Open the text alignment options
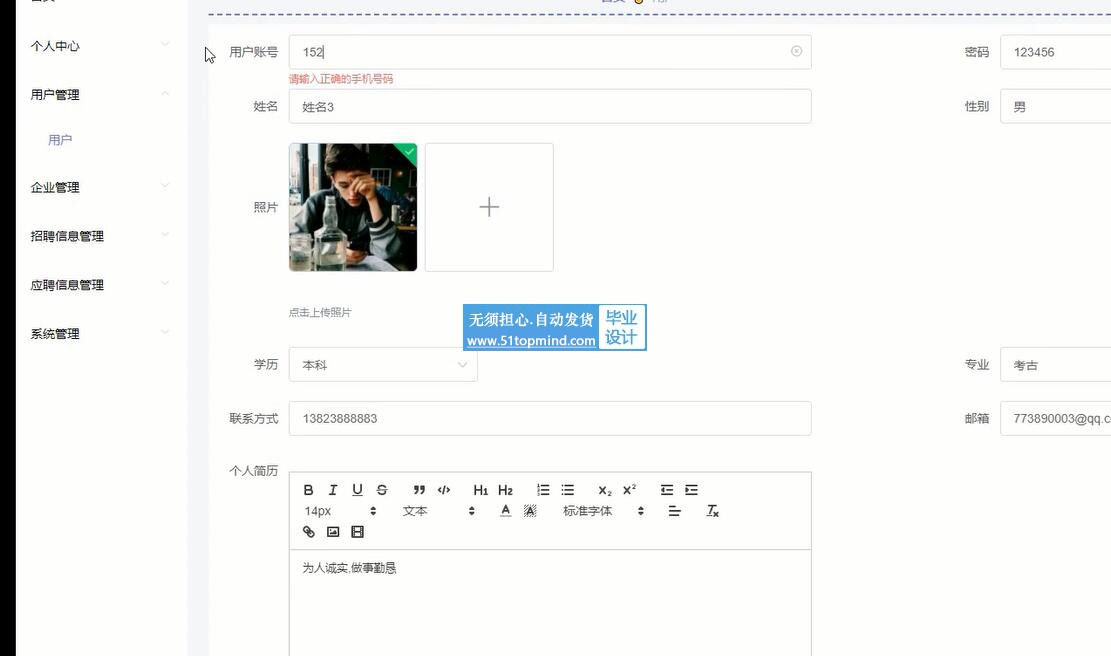1111x656 pixels. click(675, 511)
